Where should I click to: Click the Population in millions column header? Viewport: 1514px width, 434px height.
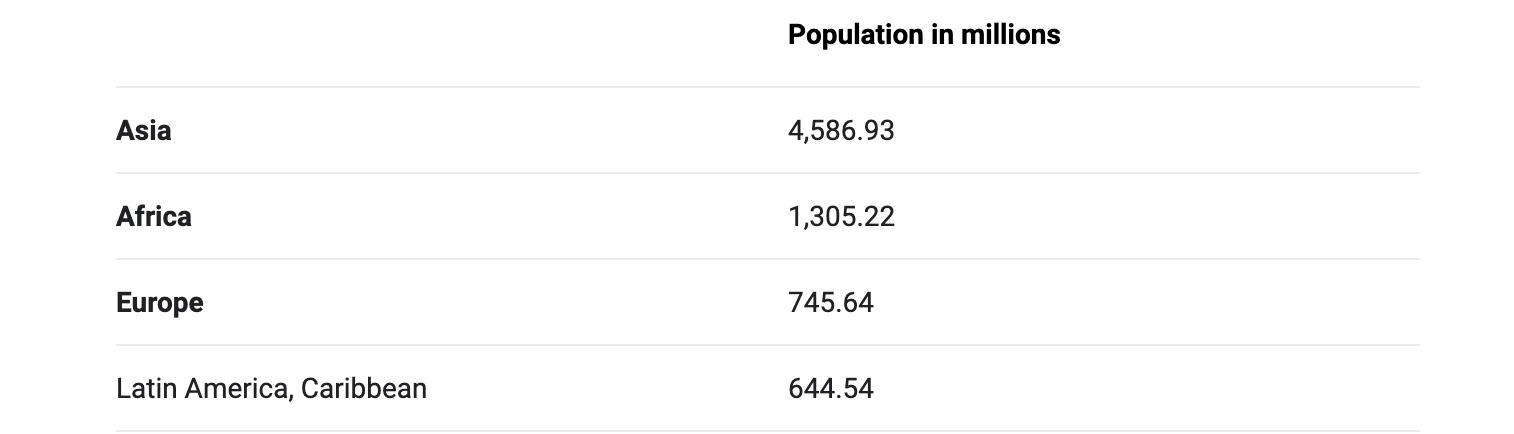pyautogui.click(x=923, y=35)
